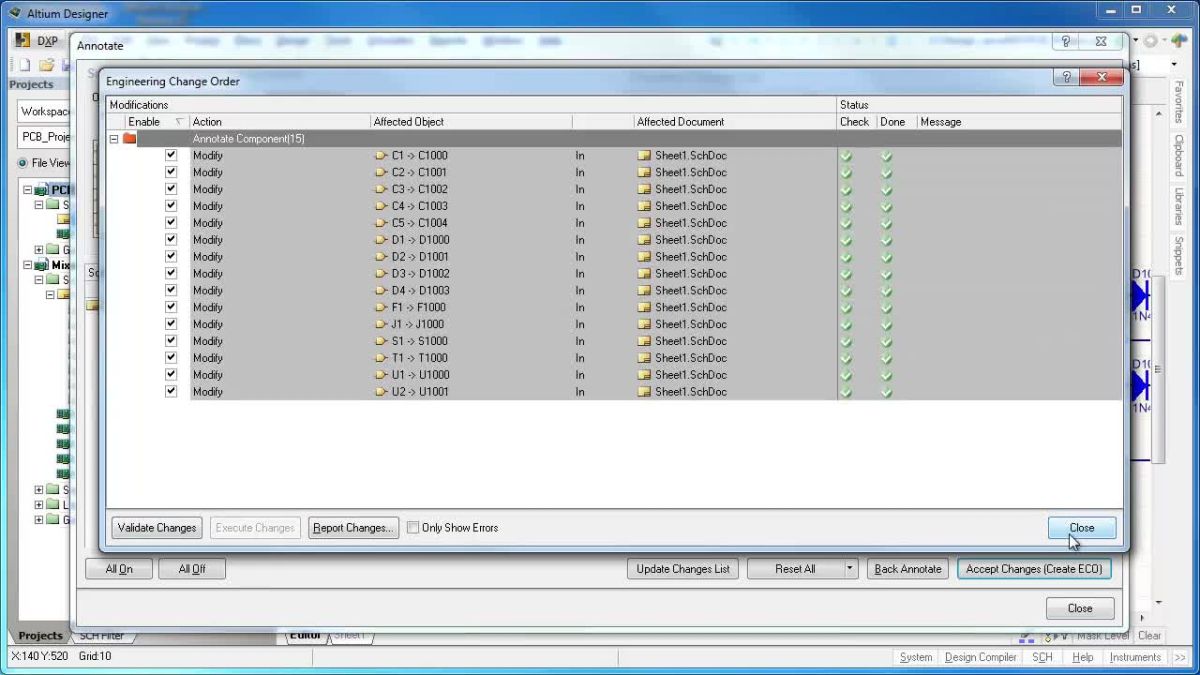The height and width of the screenshot is (675, 1200).
Task: Click Accept Changes (Create ECO)
Action: tap(1034, 568)
